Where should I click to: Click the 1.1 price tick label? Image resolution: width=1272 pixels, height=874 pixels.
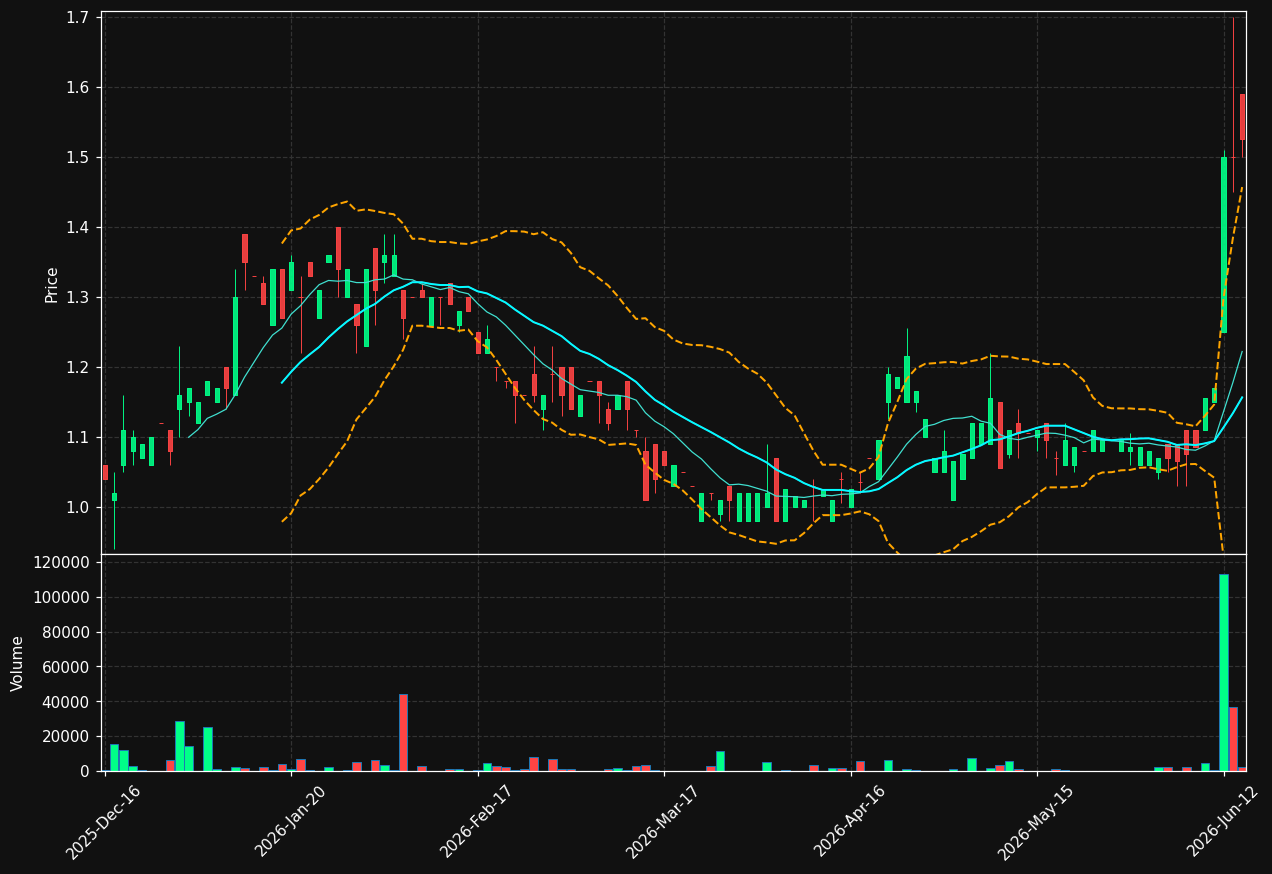[76, 438]
